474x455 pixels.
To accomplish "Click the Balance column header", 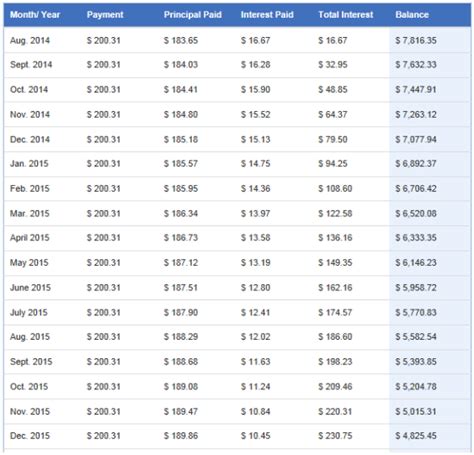I will click(412, 15).
